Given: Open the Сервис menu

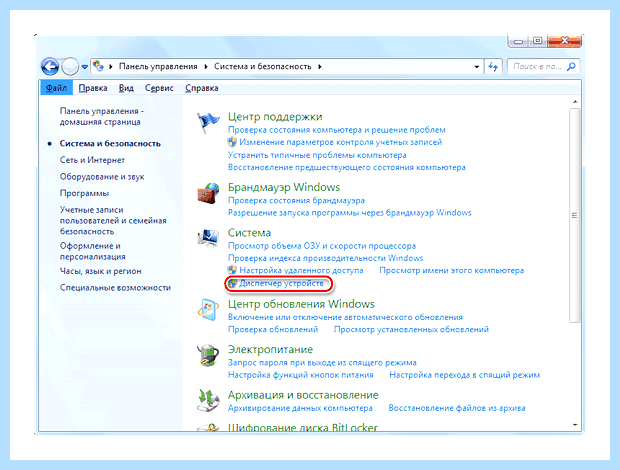Looking at the screenshot, I should pyautogui.click(x=159, y=88).
